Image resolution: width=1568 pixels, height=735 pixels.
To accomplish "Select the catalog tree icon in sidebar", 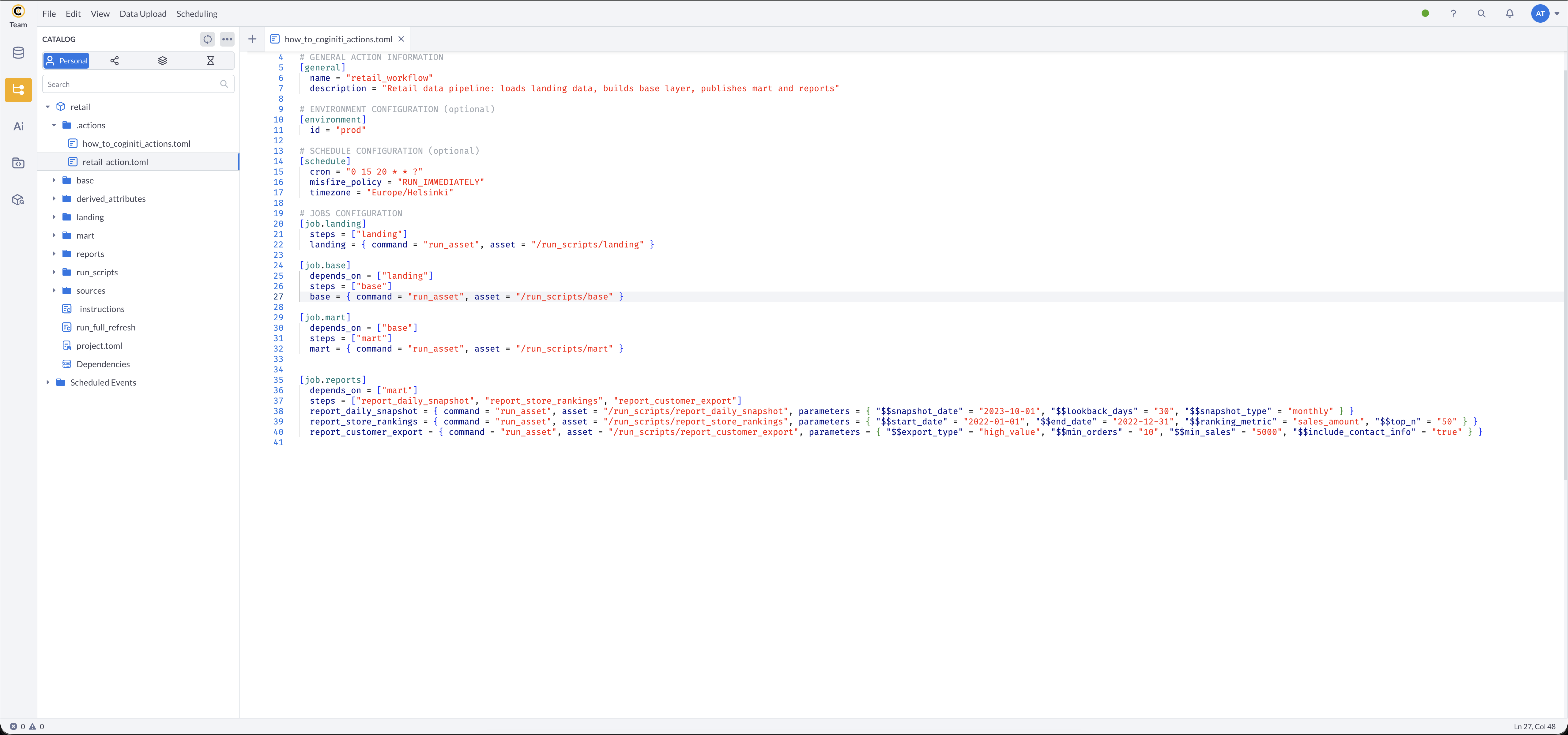I will [18, 90].
